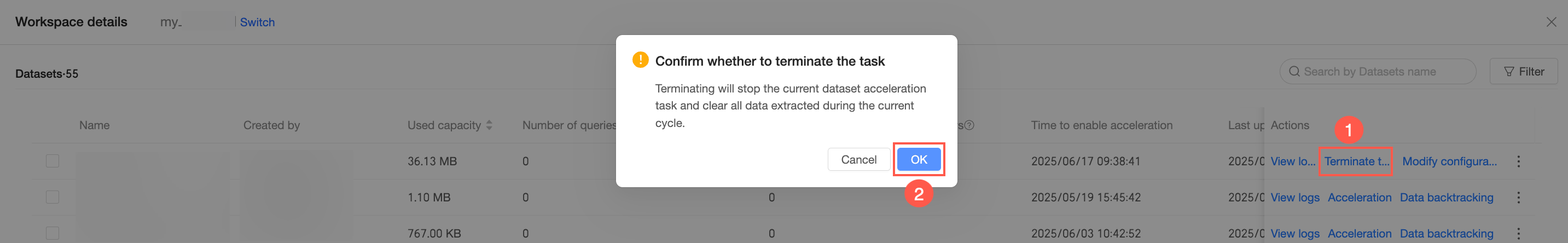This screenshot has width=1568, height=243.
Task: Open Modify configuration for first dataset
Action: (1449, 161)
